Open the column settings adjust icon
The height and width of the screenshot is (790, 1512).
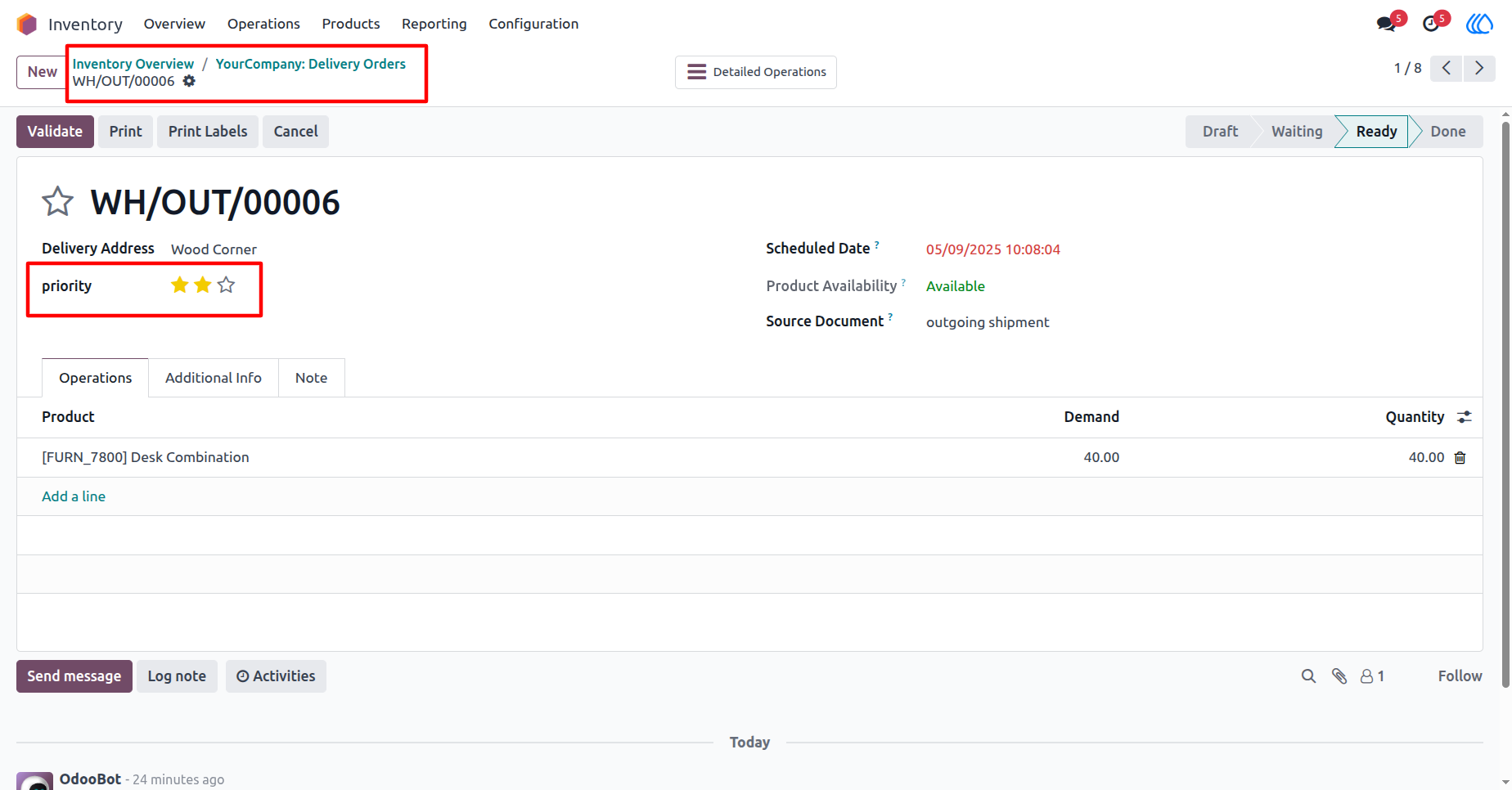[1465, 417]
